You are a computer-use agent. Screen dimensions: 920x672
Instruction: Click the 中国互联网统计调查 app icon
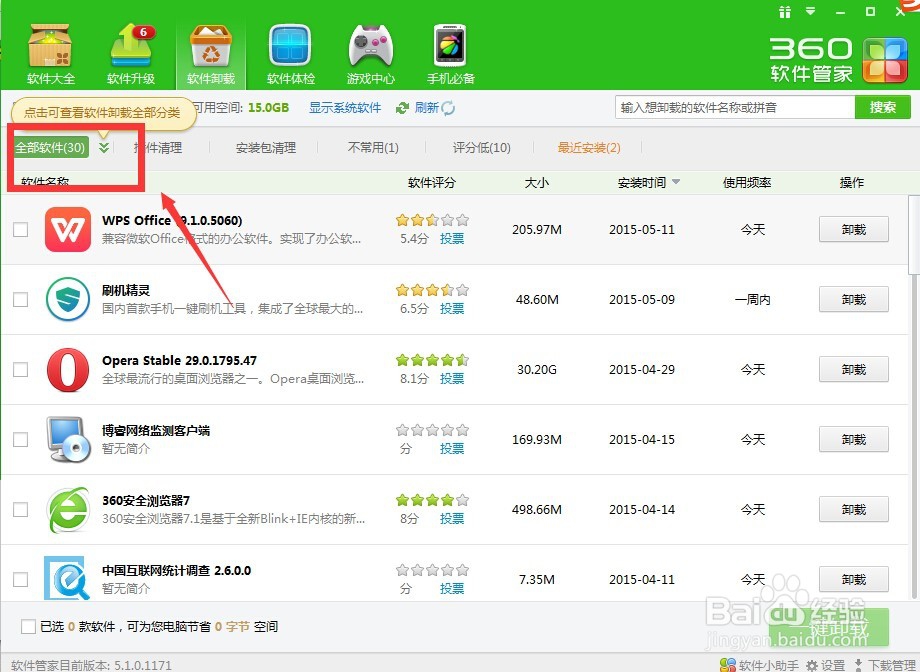click(x=66, y=578)
